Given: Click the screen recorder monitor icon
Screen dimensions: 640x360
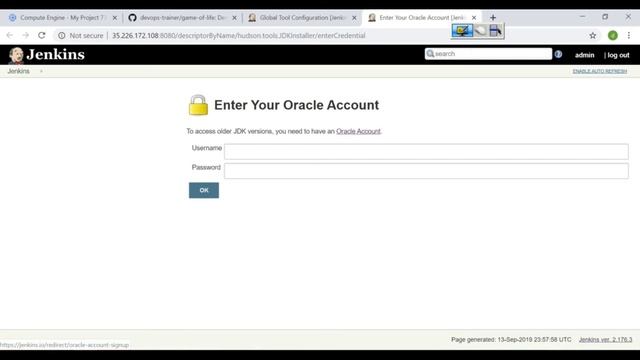Looking at the screenshot, I should click(462, 31).
